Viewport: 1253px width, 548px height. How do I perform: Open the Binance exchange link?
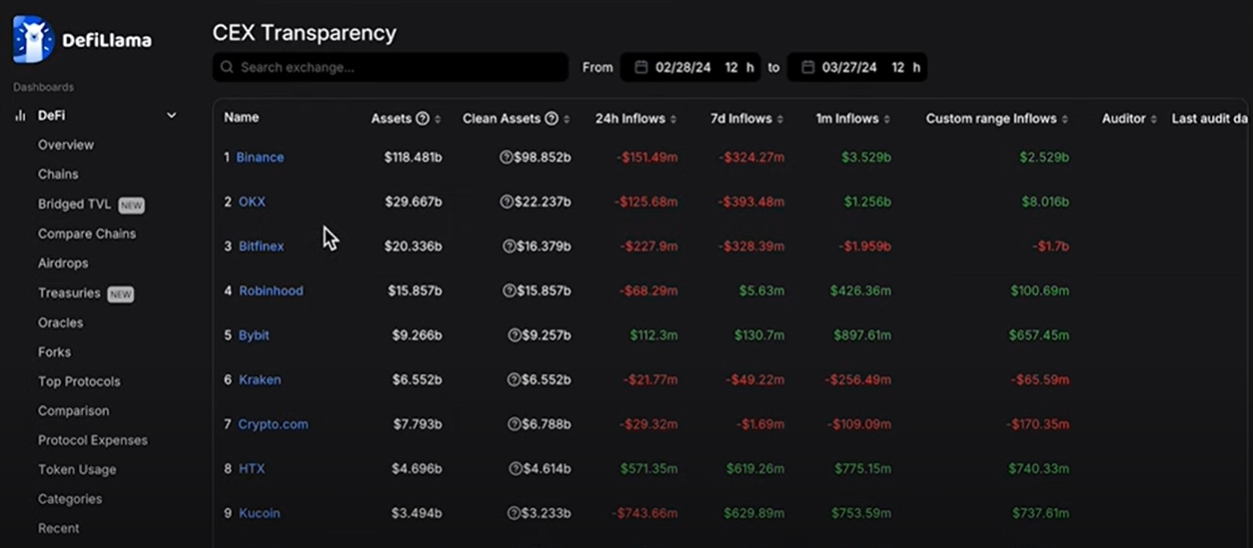click(x=260, y=157)
